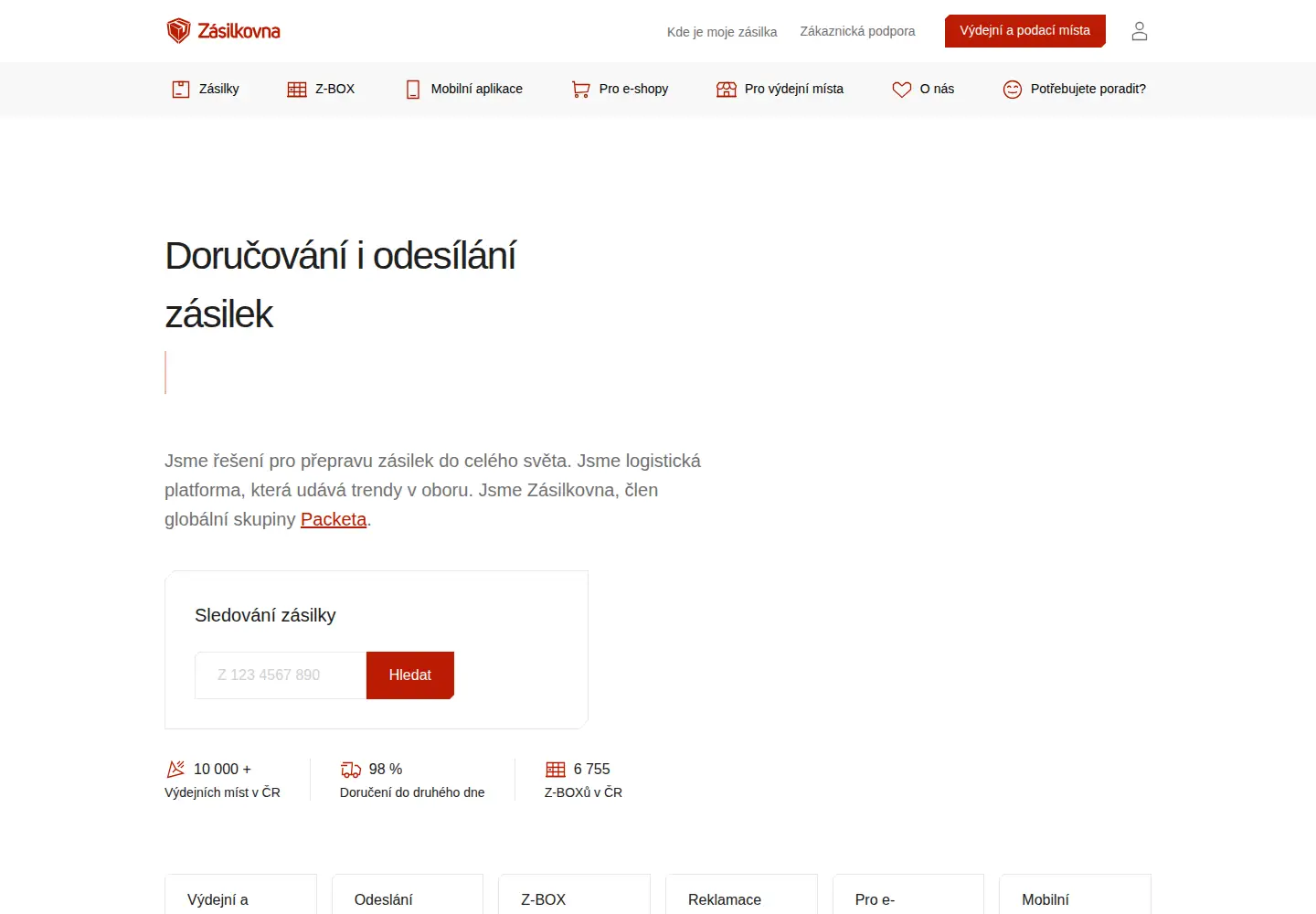The height and width of the screenshot is (914, 1316).
Task: Click the Výdejních míst v ČR label
Action: [222, 792]
